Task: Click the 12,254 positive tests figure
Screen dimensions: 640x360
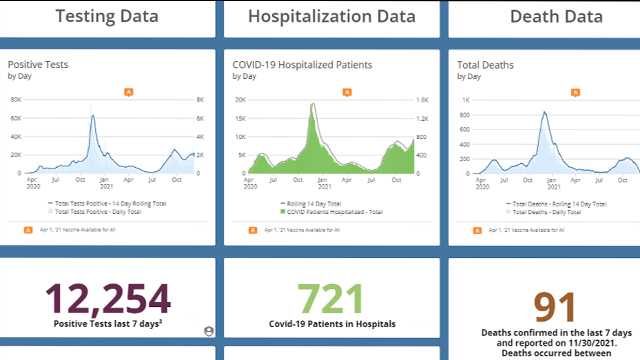Action: (108, 300)
